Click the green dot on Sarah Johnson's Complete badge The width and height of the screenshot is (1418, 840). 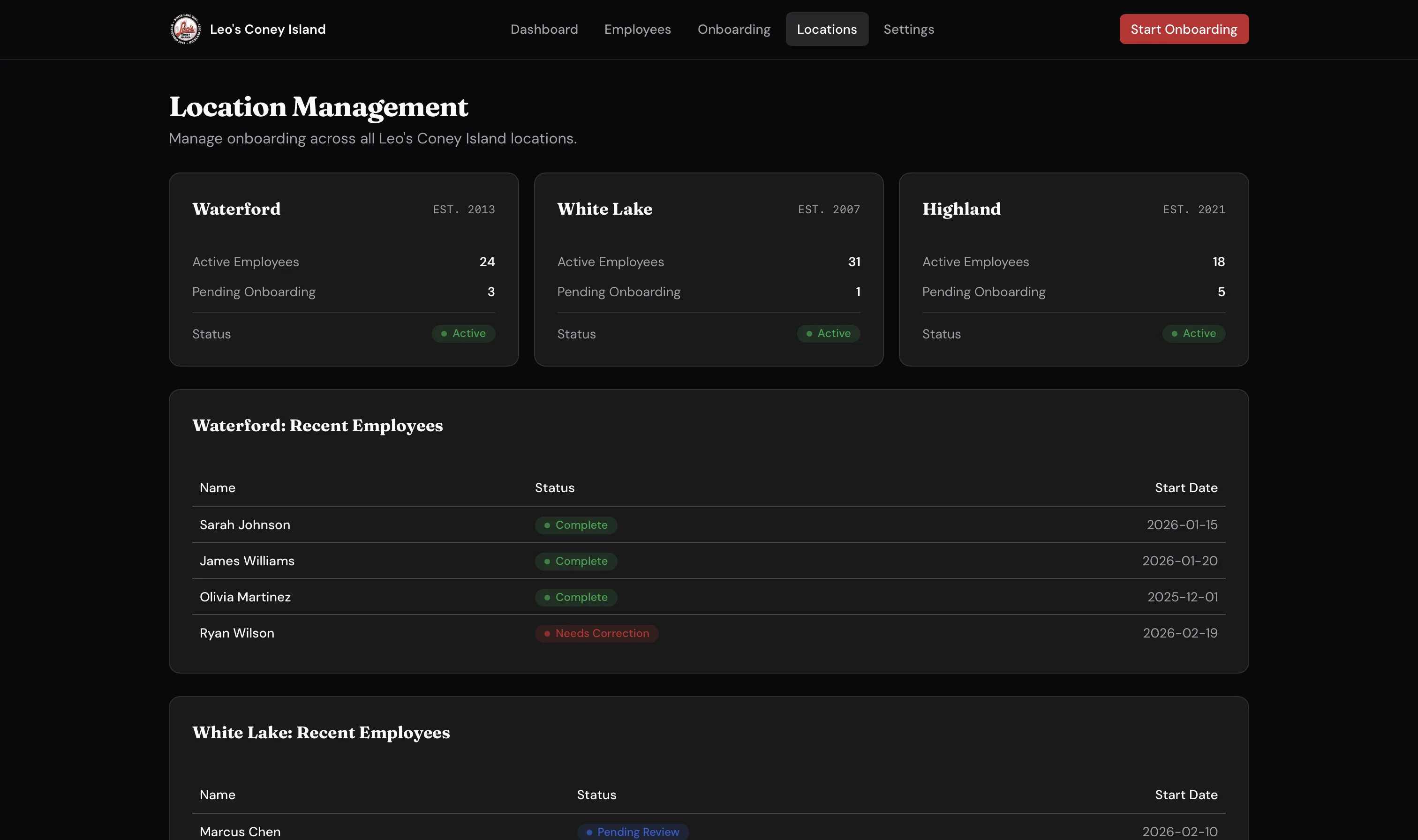tap(547, 525)
